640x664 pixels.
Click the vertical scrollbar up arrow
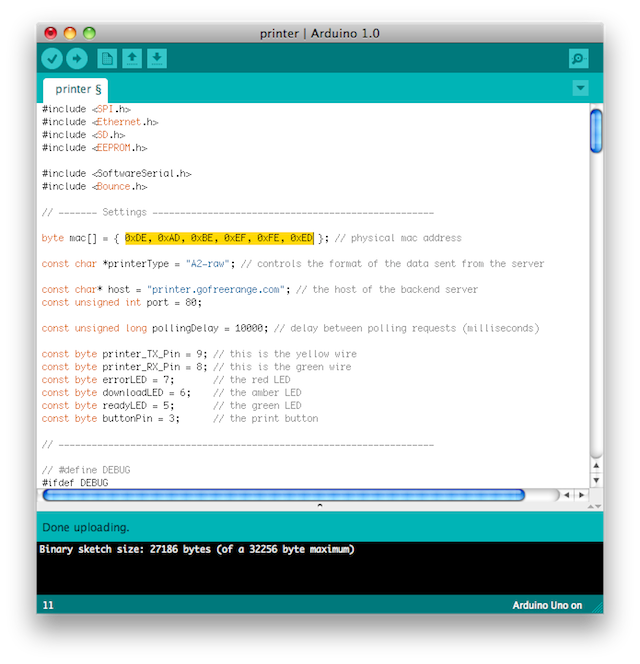(x=596, y=465)
